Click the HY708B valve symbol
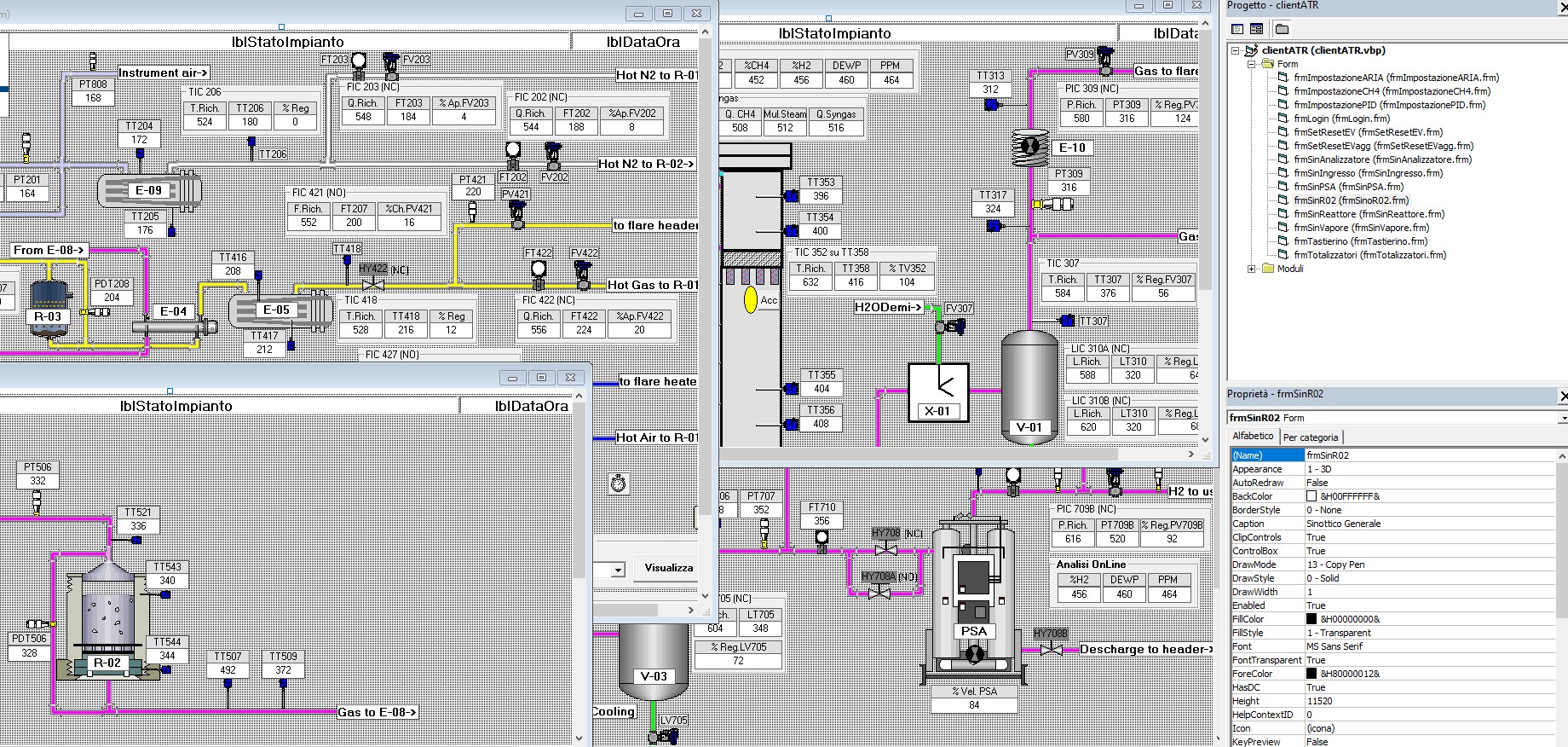This screenshot has height=747, width=1568. (1051, 649)
